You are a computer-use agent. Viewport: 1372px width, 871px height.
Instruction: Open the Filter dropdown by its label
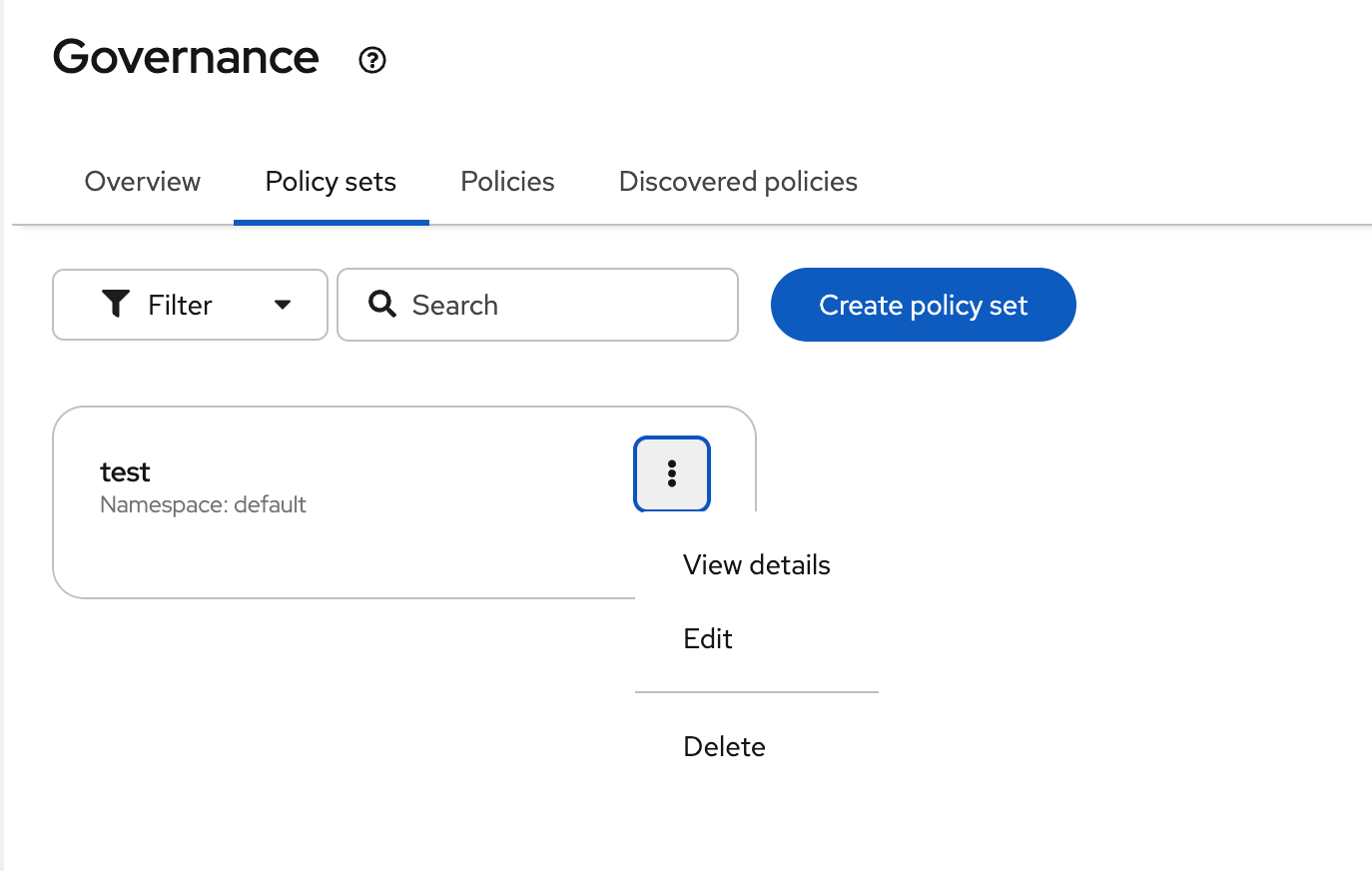pyautogui.click(x=180, y=305)
